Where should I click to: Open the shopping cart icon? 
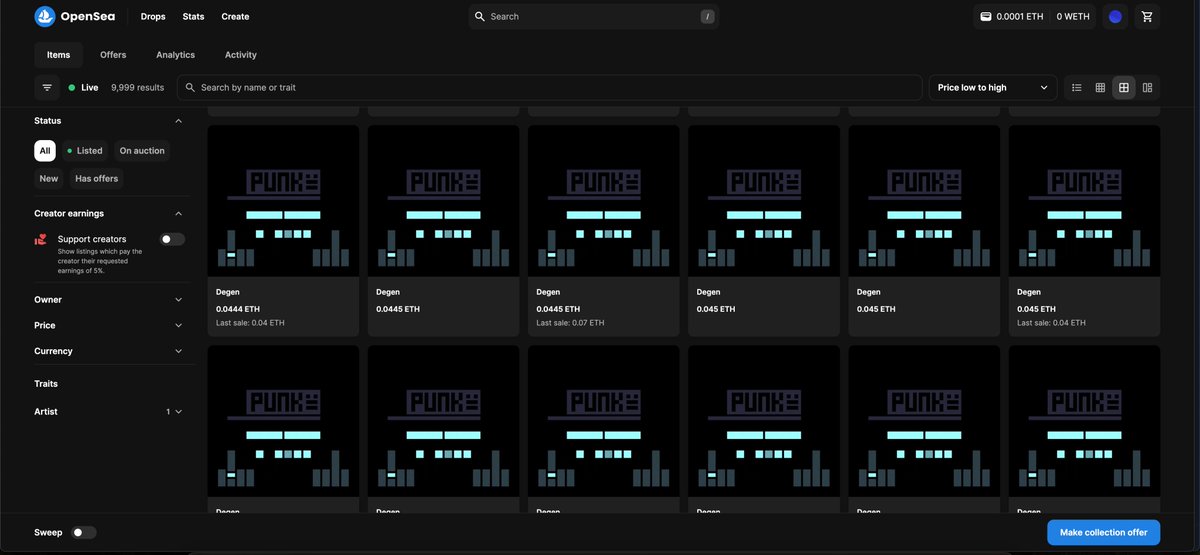tap(1147, 17)
